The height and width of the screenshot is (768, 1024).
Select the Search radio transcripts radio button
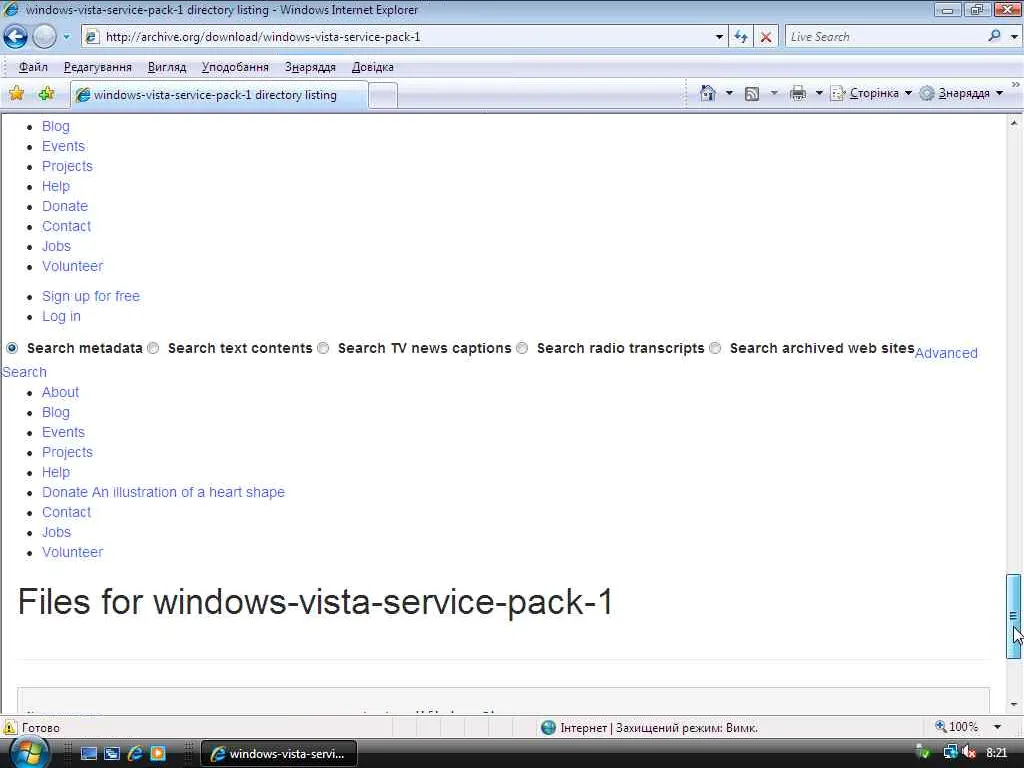tap(522, 348)
